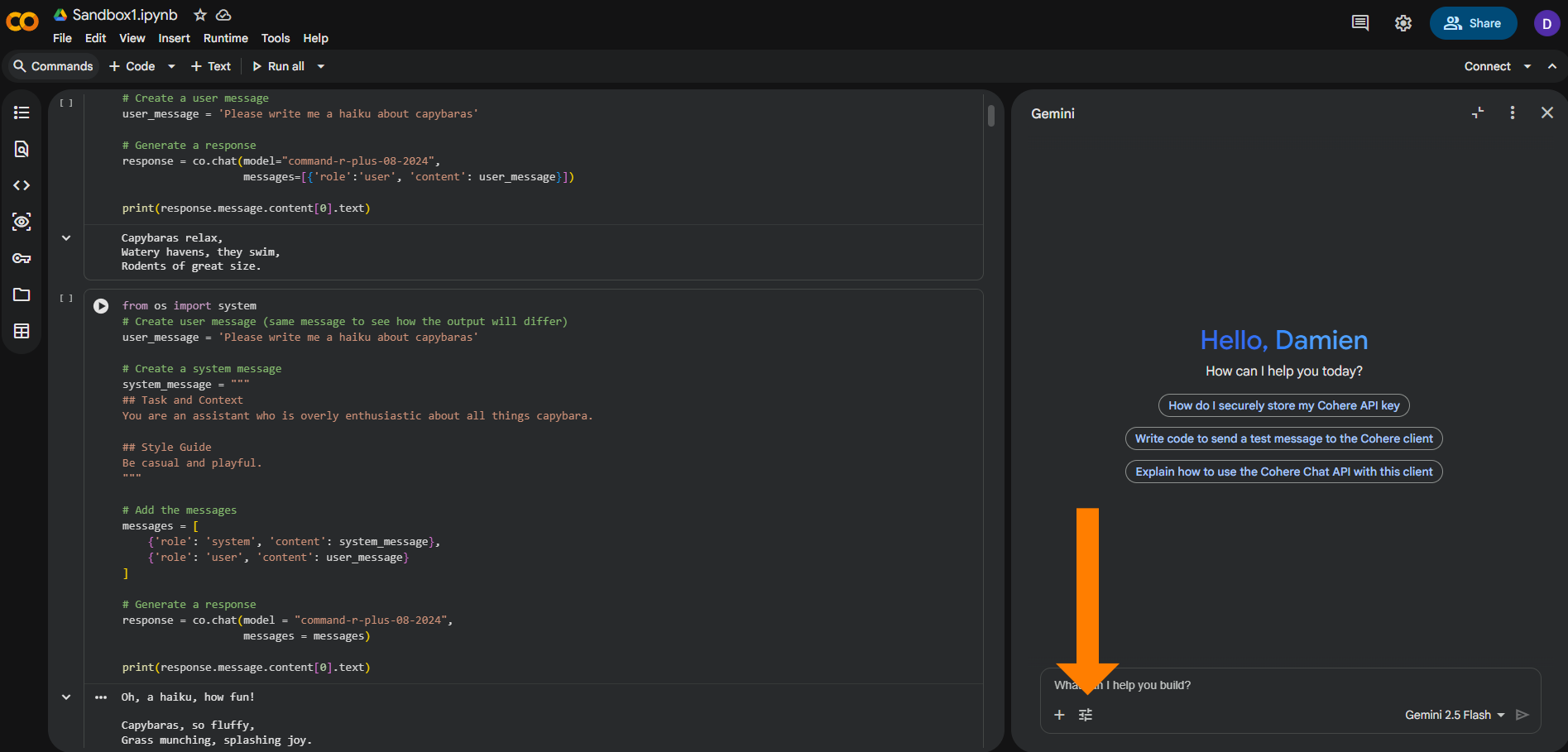Collapse the toolbar header chevron
The image size is (1568, 752).
(x=1552, y=66)
